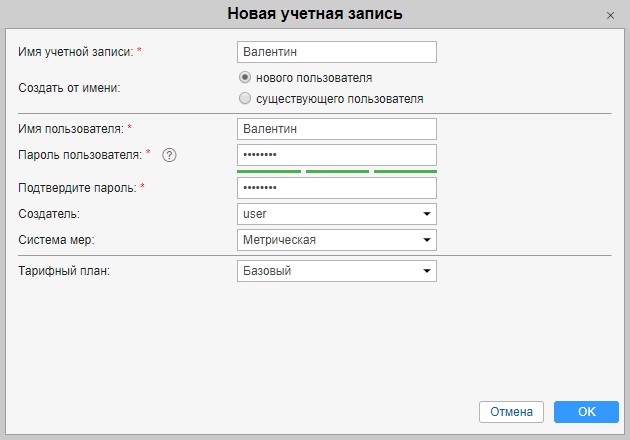
Task: Expand the measurement system dropdown
Action: click(337, 240)
